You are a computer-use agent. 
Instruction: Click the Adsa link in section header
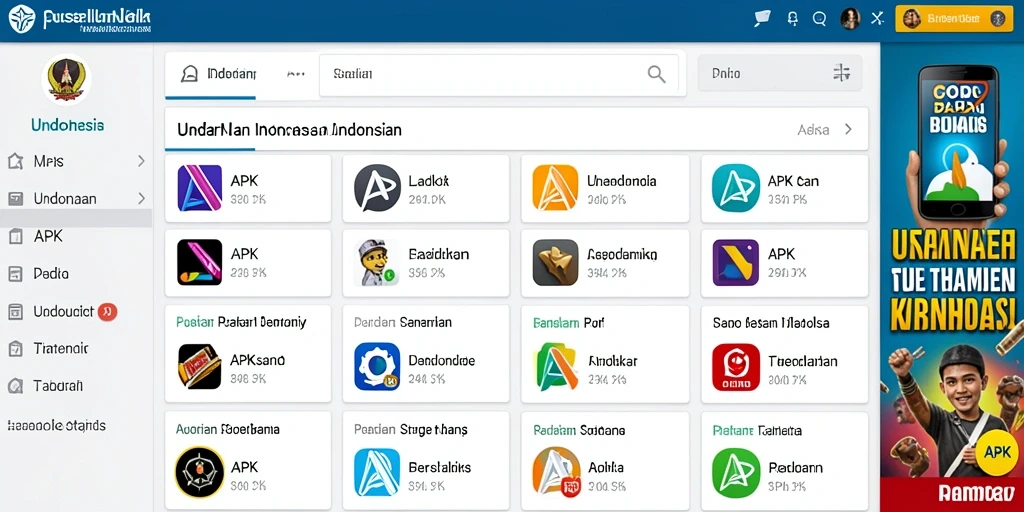(x=813, y=129)
